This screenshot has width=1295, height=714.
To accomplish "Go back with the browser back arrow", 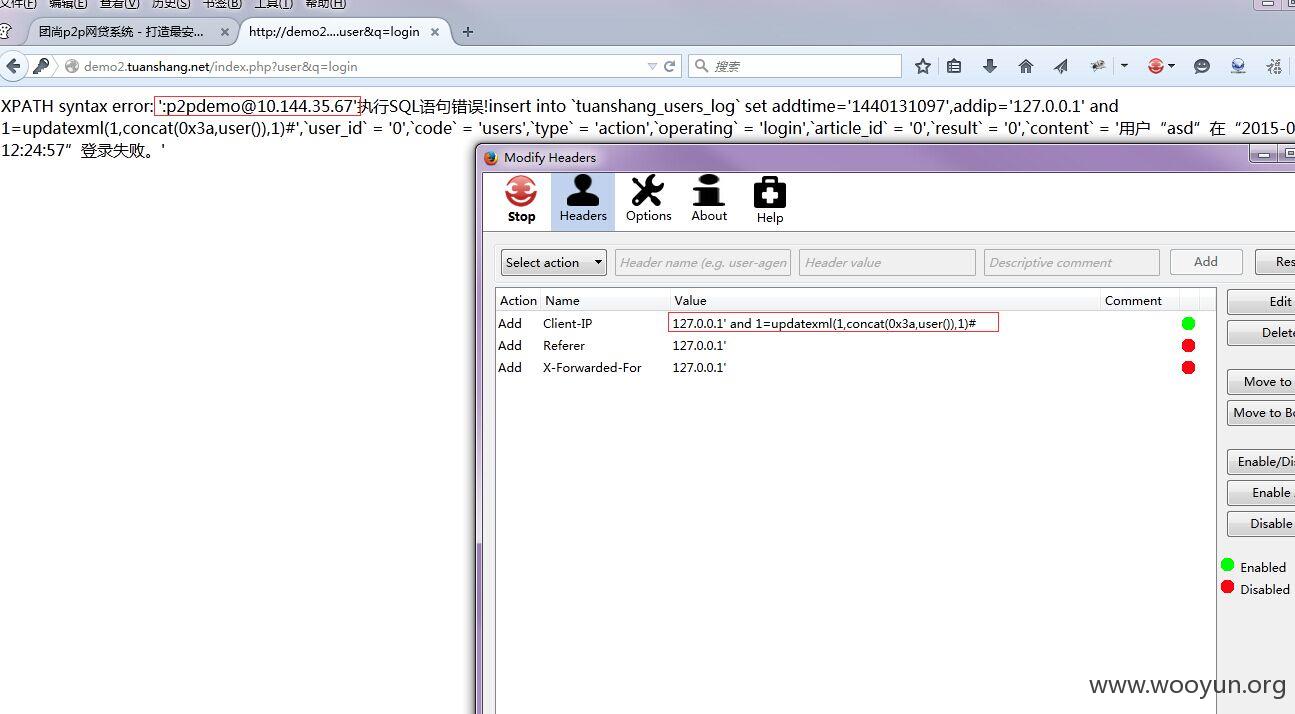I will (x=13, y=66).
